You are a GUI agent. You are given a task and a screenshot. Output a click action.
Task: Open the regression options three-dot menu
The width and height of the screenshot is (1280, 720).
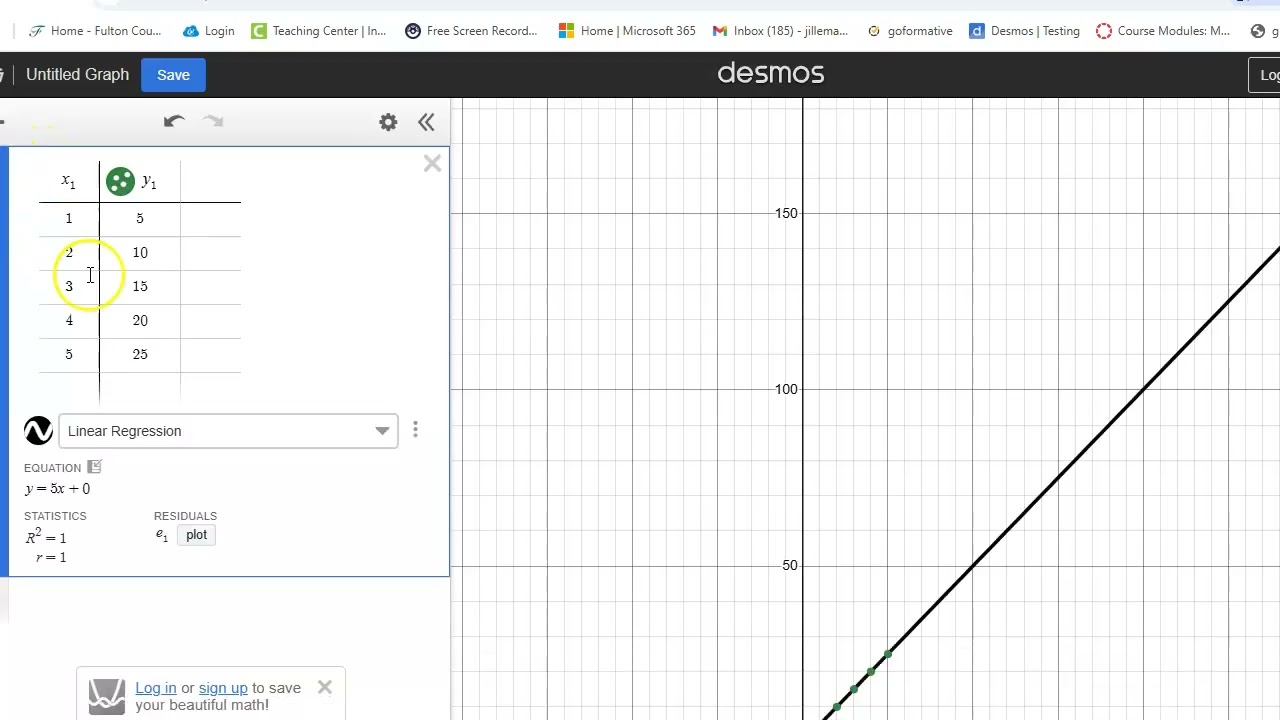click(x=415, y=431)
